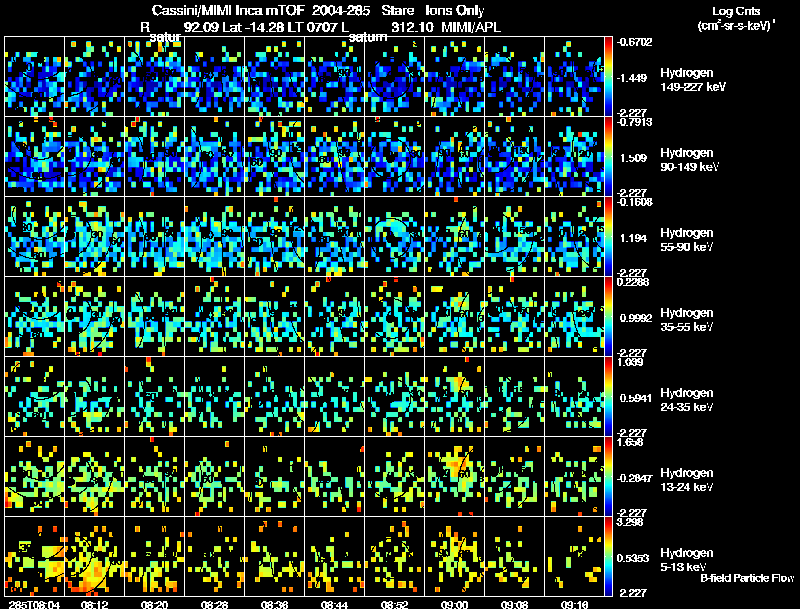Click the 08:28 time label
The width and height of the screenshot is (800, 609).
tap(214, 604)
